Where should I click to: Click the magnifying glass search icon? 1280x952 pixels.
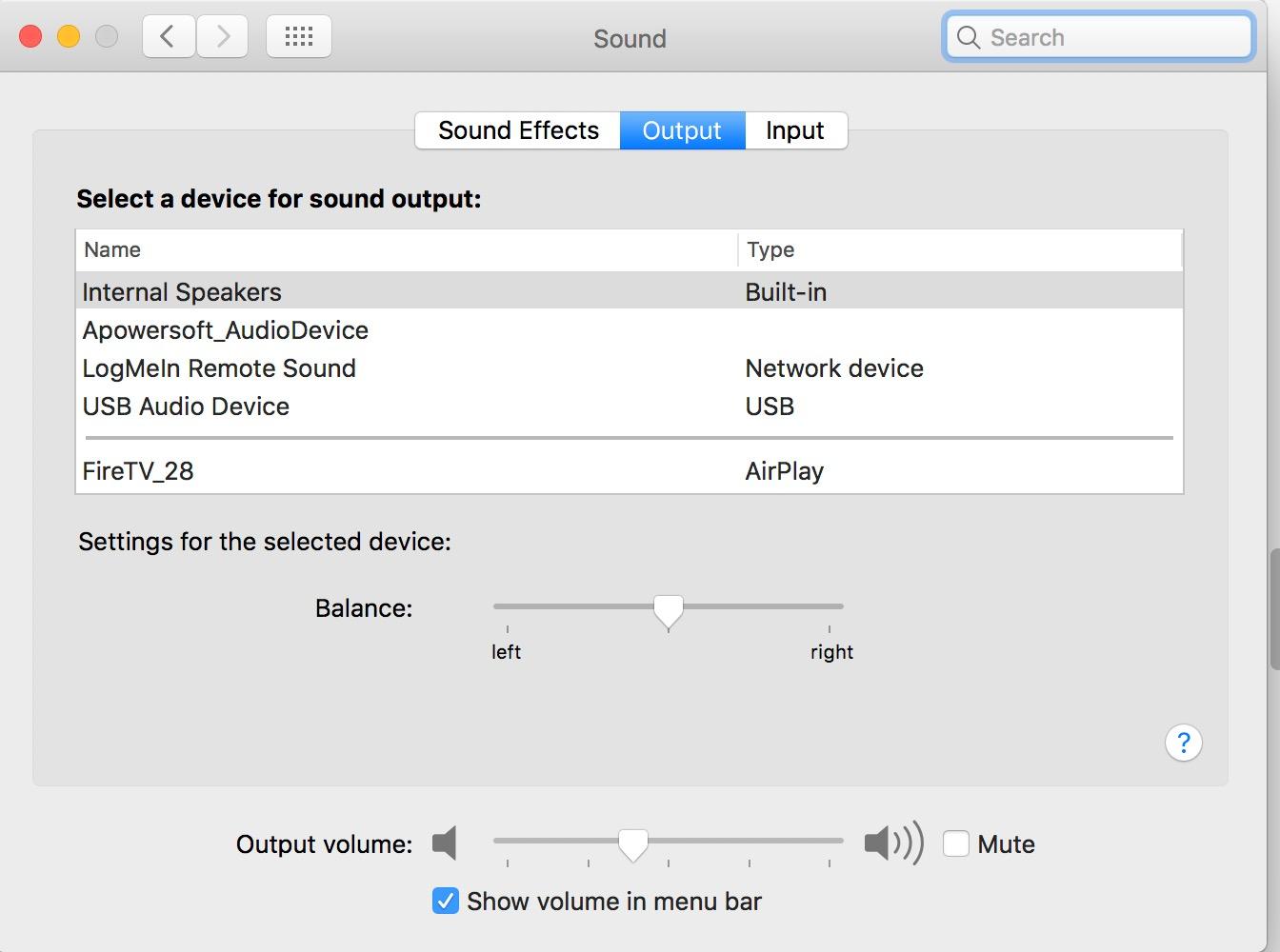(x=969, y=37)
